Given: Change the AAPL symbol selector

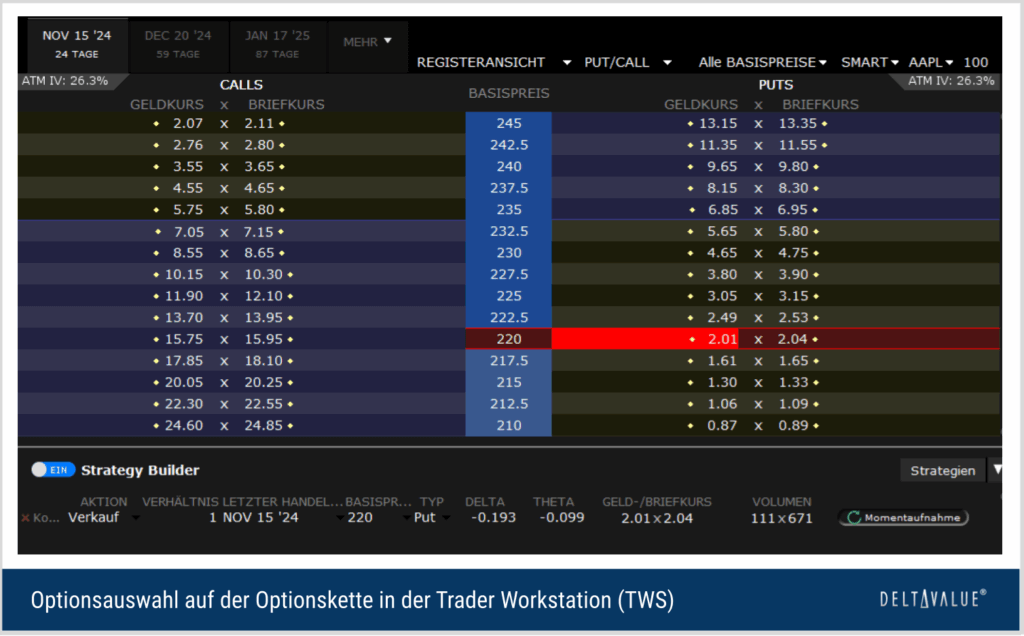Looking at the screenshot, I should click(x=931, y=62).
